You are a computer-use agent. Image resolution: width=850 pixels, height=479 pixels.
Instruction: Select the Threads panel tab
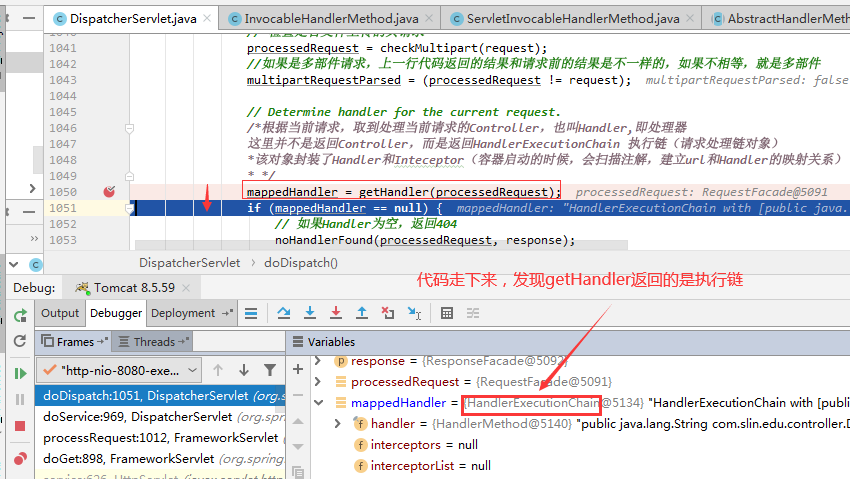point(153,342)
